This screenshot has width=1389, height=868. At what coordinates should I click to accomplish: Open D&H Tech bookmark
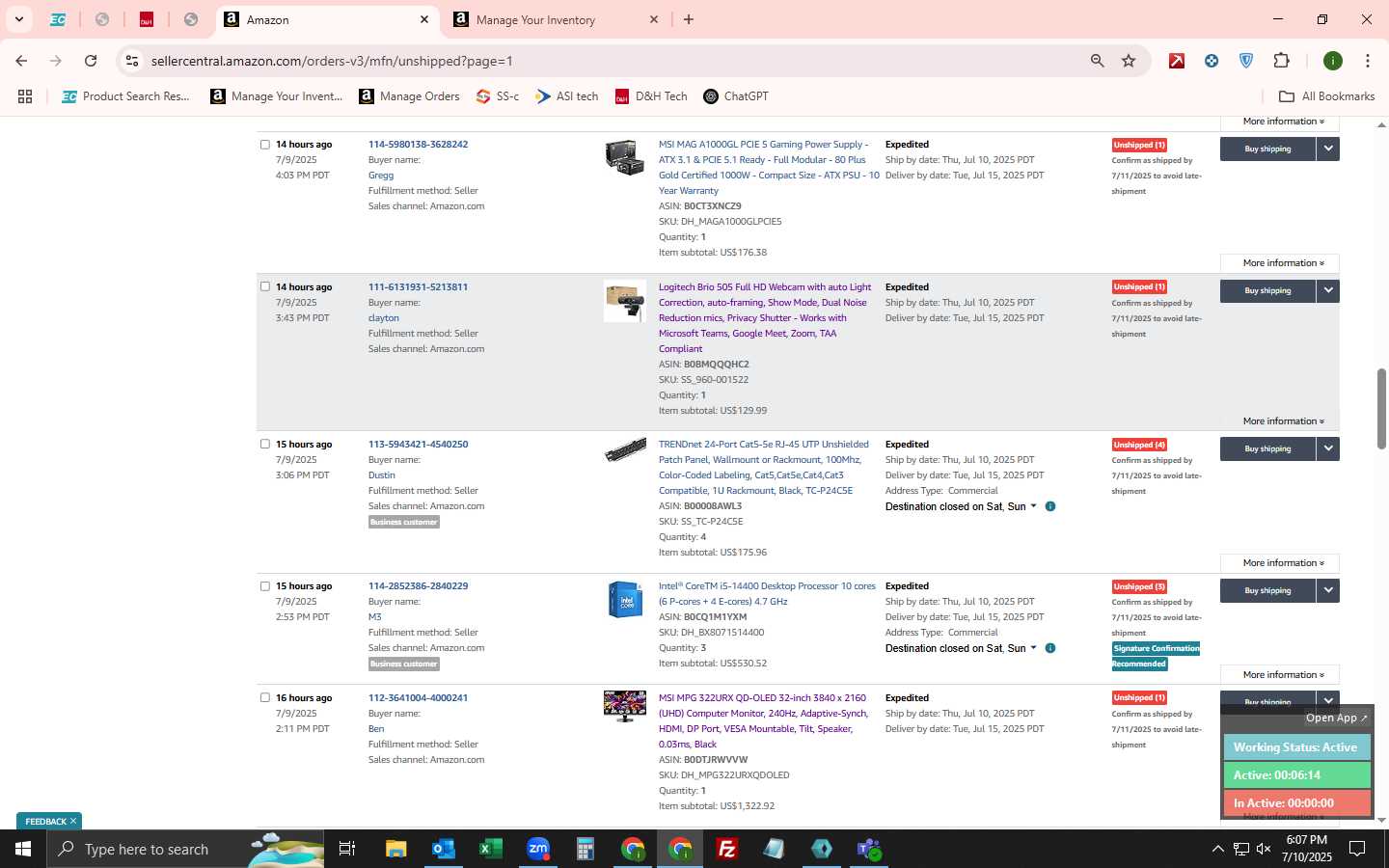pyautogui.click(x=651, y=96)
